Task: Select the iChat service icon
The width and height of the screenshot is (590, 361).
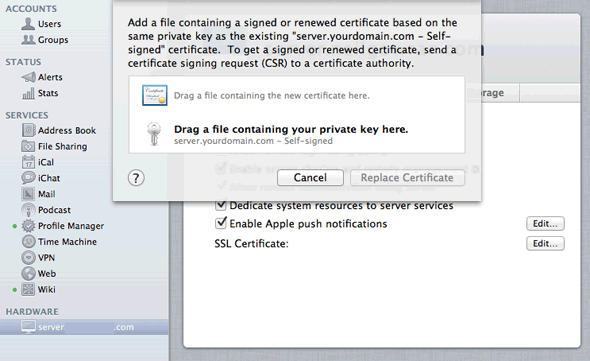Action: (28, 178)
